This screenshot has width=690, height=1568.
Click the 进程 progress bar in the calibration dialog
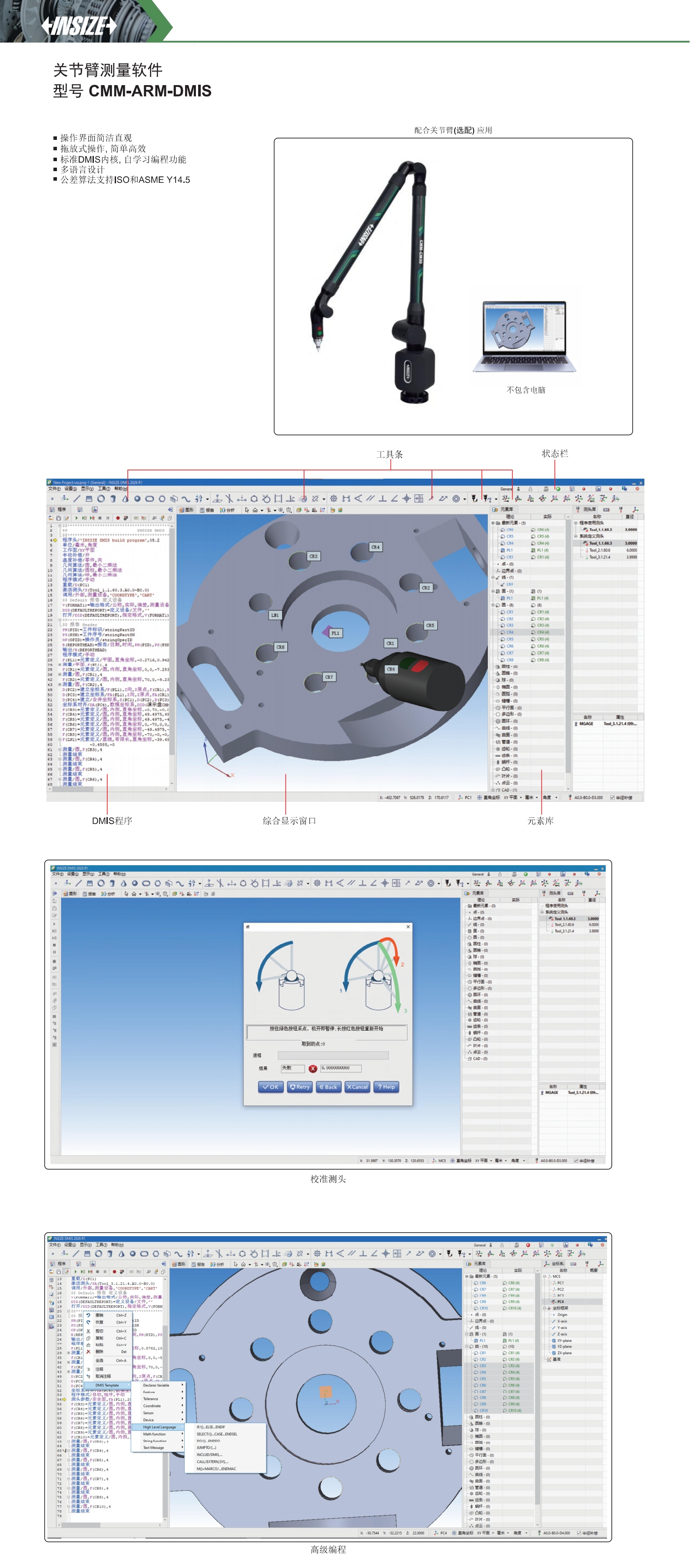(x=332, y=1055)
